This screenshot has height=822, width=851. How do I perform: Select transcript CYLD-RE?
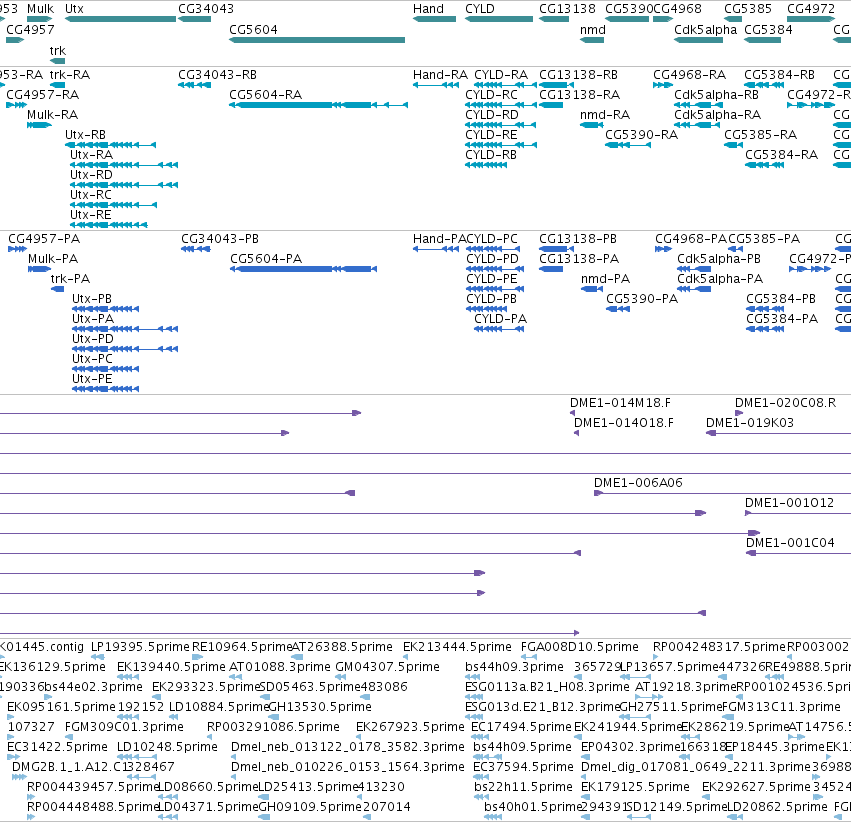coord(501,145)
